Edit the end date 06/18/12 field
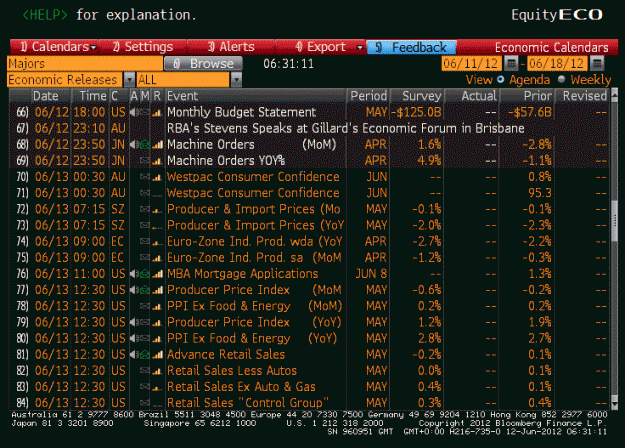The image size is (625, 448). (557, 63)
